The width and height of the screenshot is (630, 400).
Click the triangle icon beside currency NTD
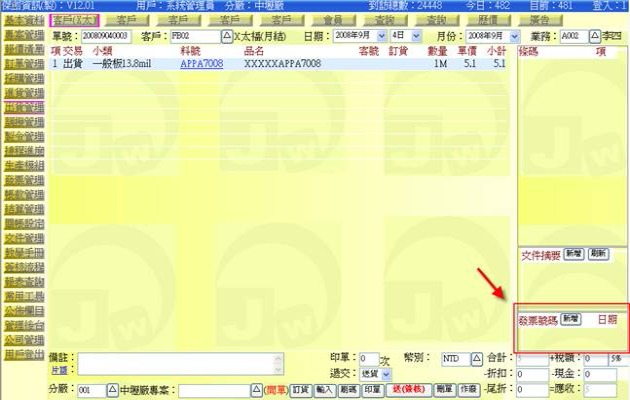tap(476, 359)
